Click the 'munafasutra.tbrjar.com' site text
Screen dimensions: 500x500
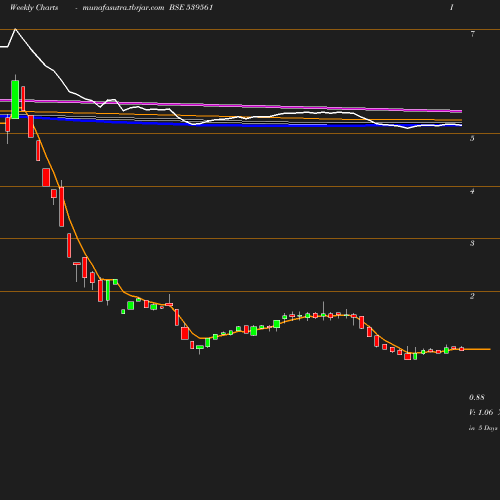[123, 8]
